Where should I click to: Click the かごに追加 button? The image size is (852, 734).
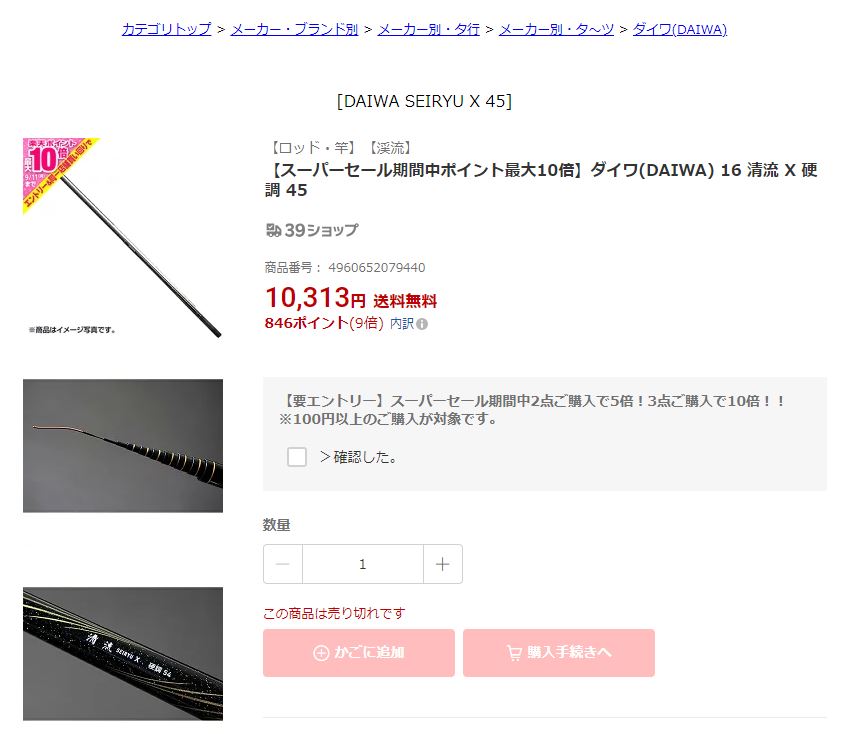[x=359, y=653]
